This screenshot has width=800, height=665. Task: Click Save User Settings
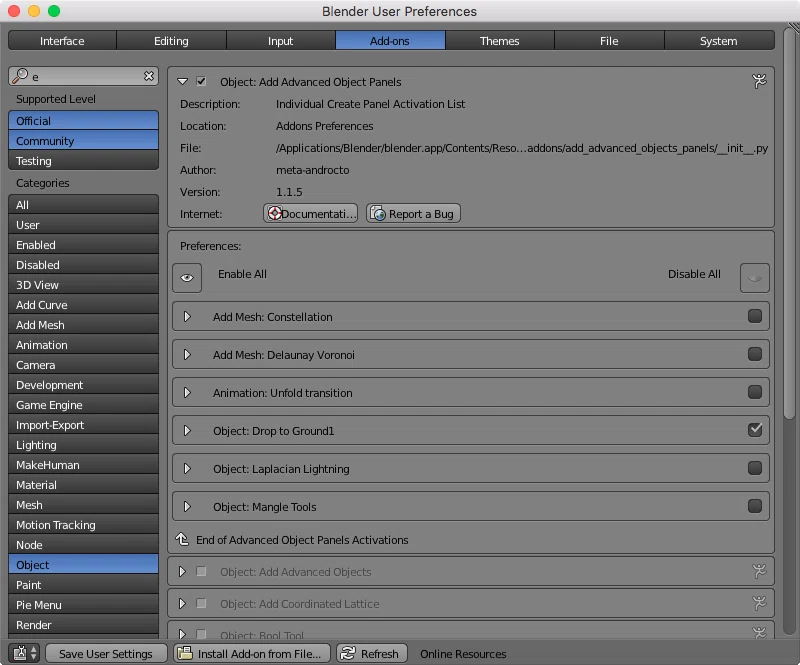pyautogui.click(x=106, y=653)
